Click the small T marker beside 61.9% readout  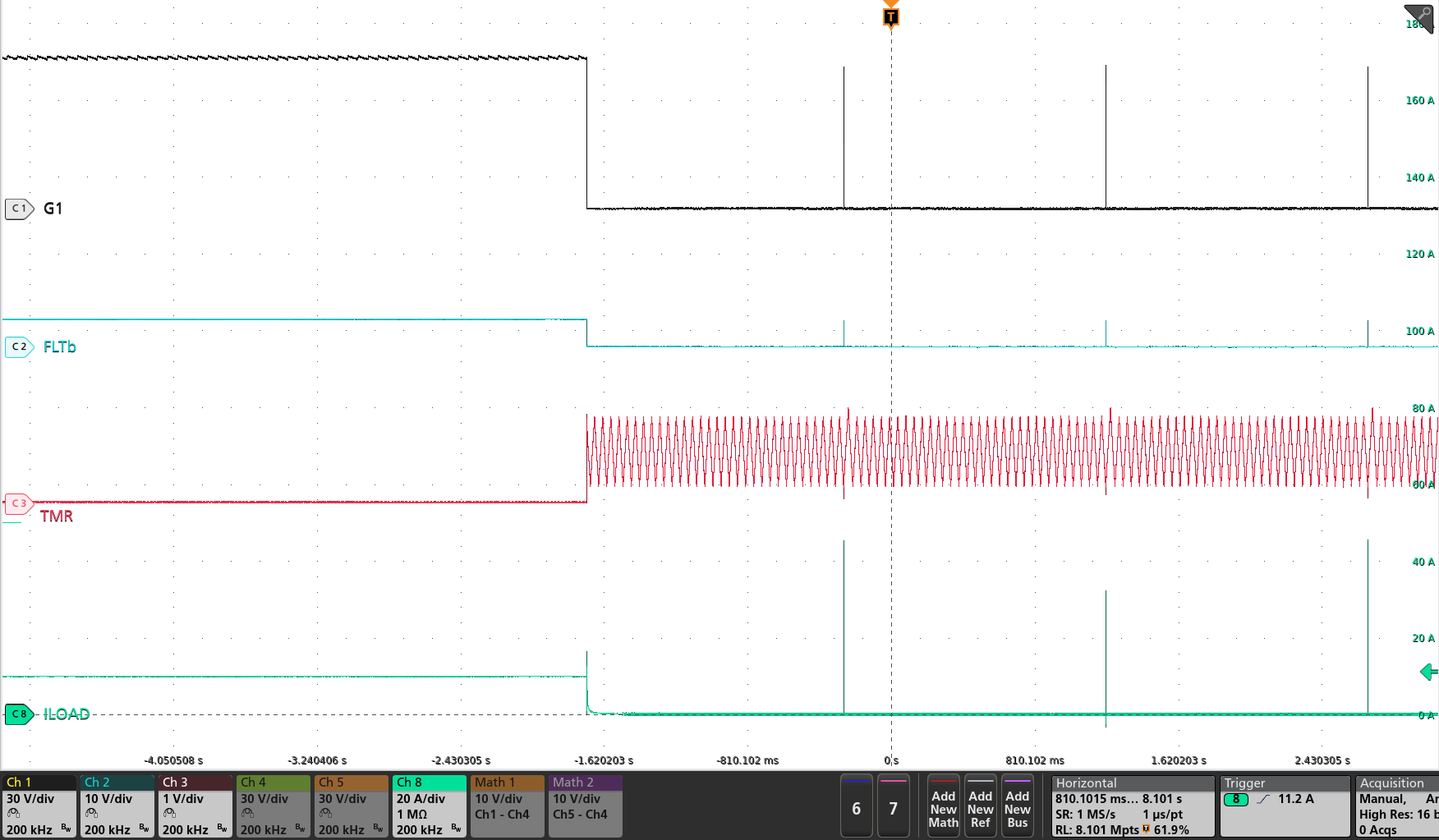[x=1145, y=829]
